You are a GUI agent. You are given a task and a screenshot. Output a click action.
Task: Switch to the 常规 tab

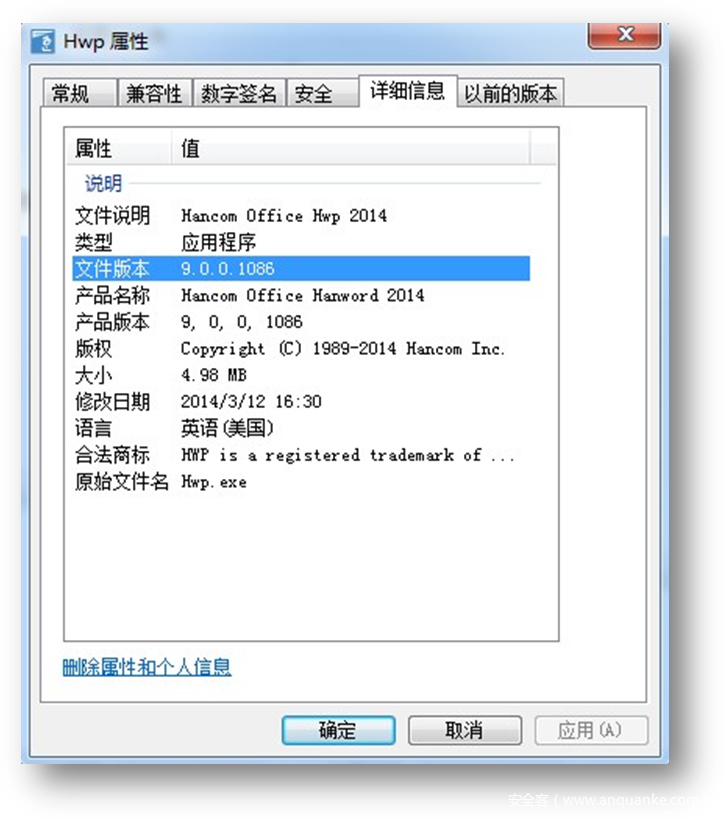(x=79, y=93)
